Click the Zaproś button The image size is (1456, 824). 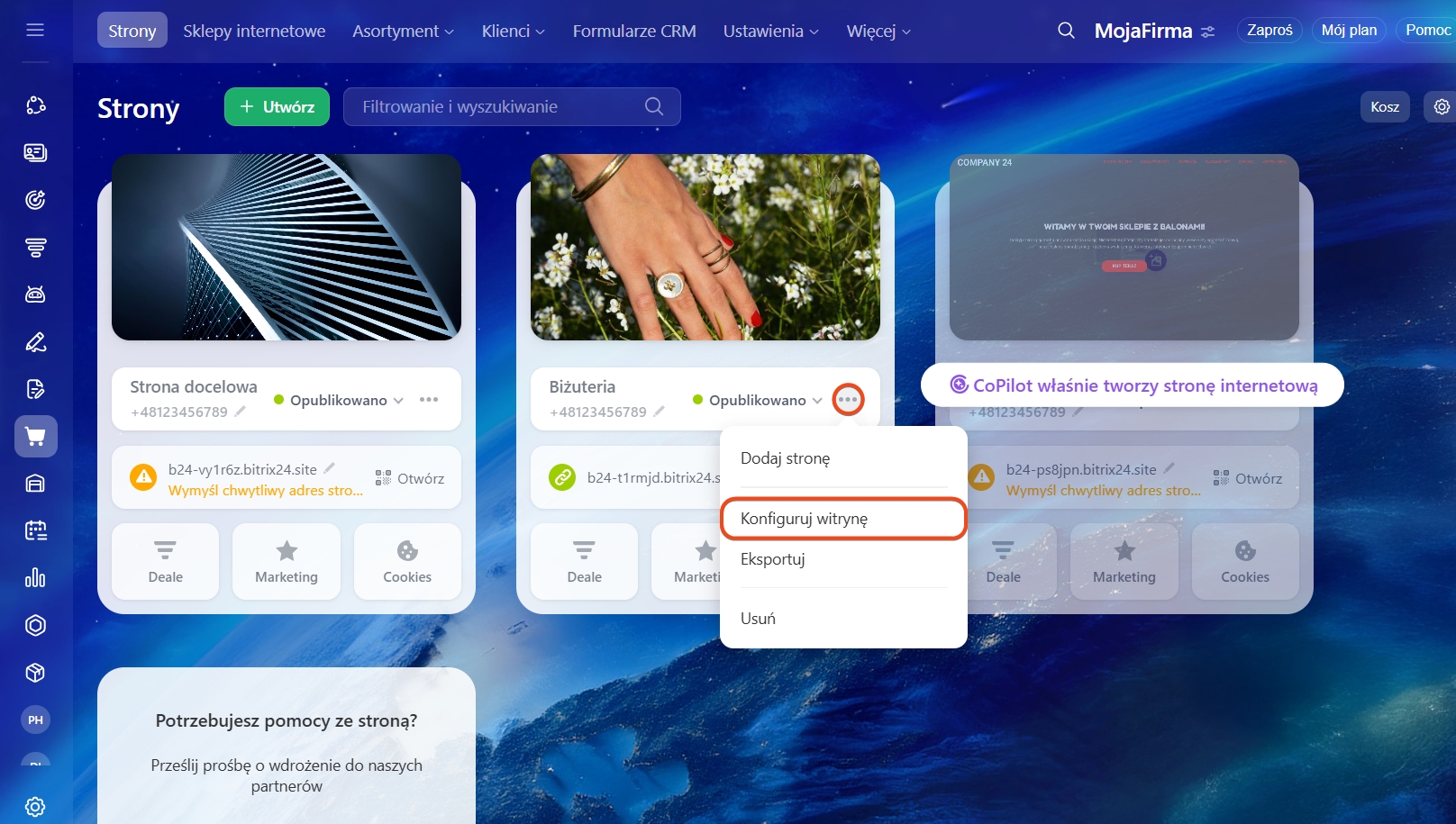pyautogui.click(x=1269, y=30)
